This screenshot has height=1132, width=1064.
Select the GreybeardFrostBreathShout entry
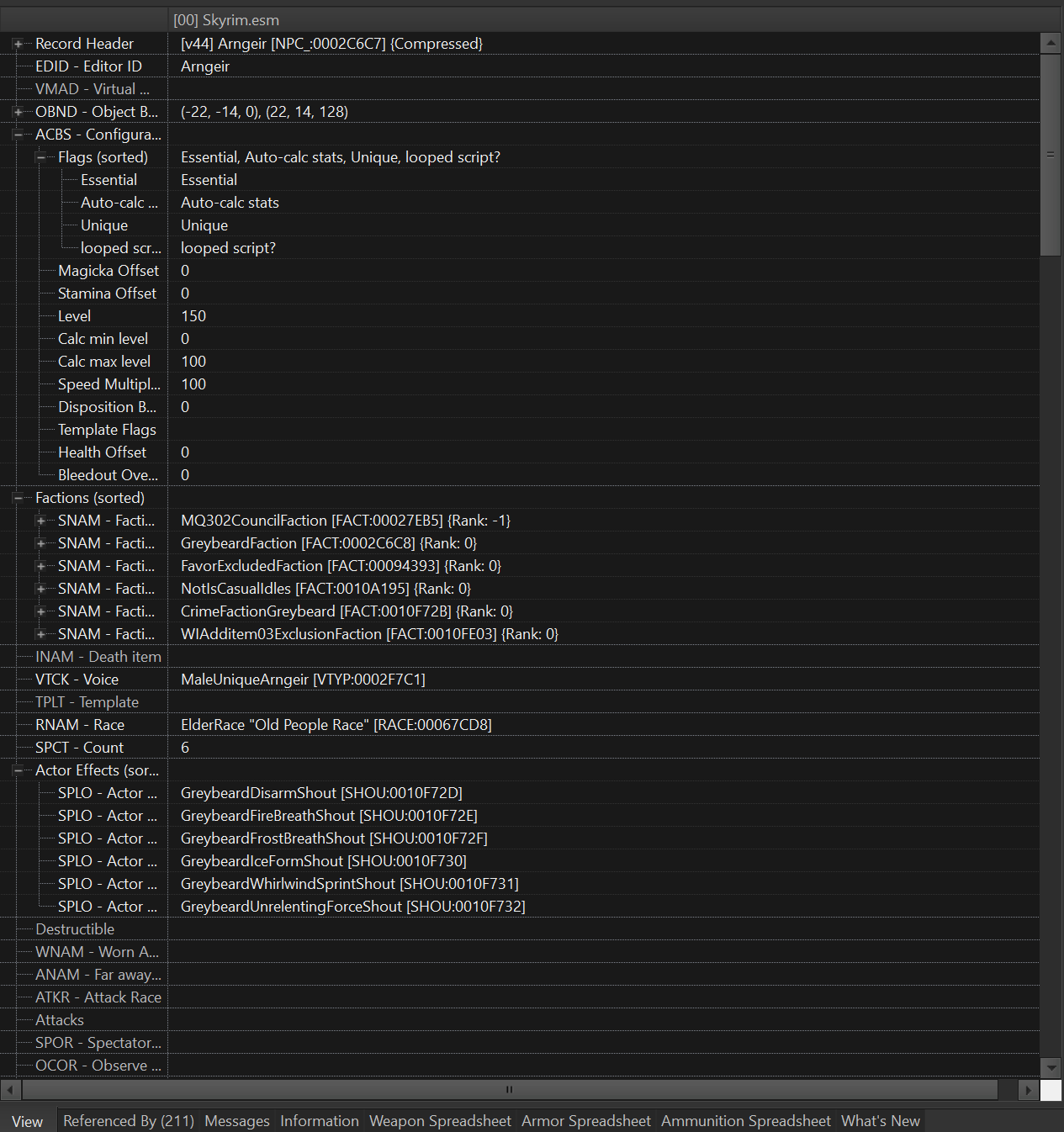click(x=334, y=838)
